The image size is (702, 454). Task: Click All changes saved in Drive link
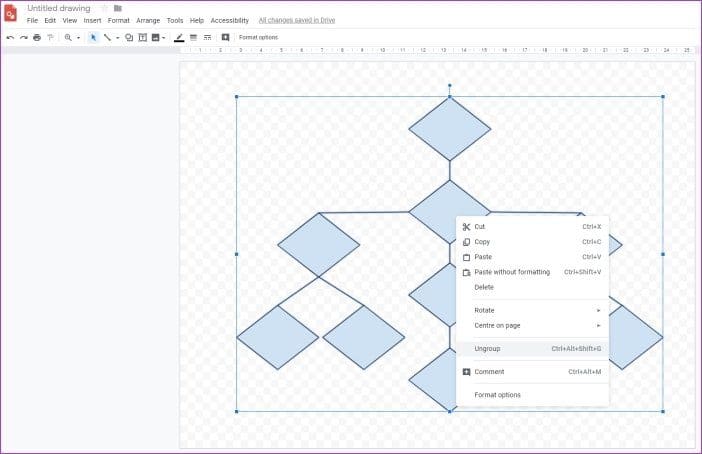[297, 20]
